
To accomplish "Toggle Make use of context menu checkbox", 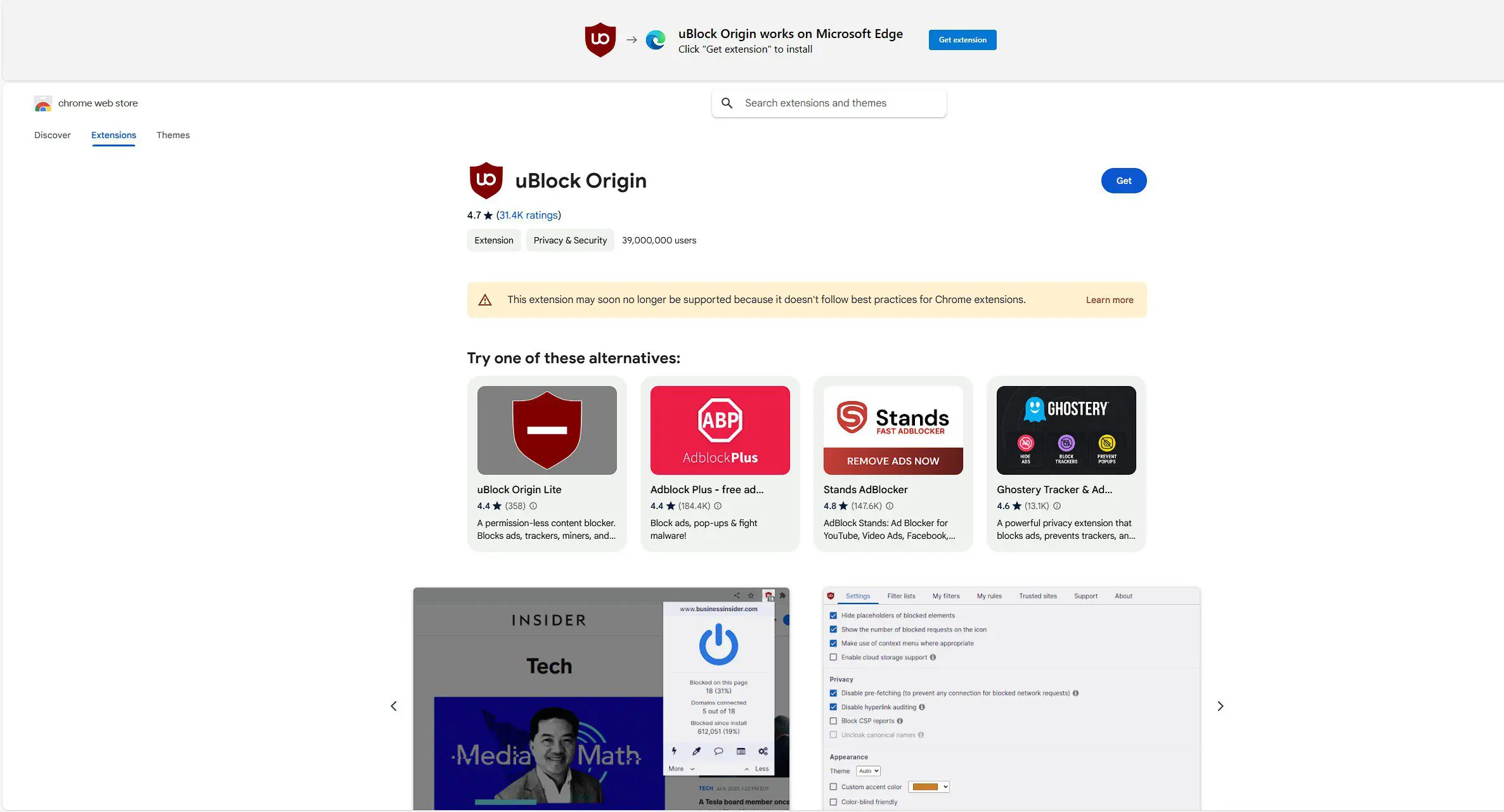I will [x=833, y=643].
